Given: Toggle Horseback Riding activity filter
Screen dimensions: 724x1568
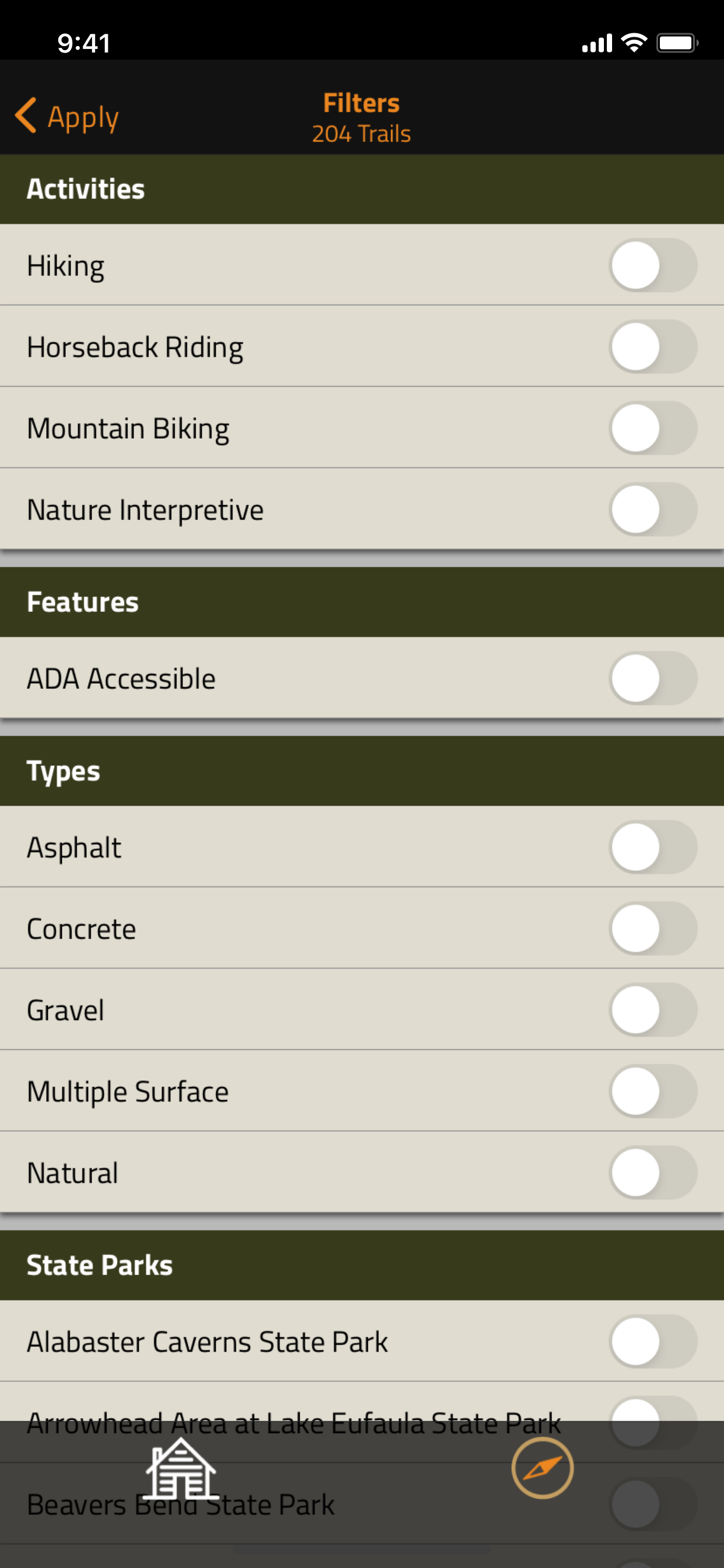Looking at the screenshot, I should point(653,347).
